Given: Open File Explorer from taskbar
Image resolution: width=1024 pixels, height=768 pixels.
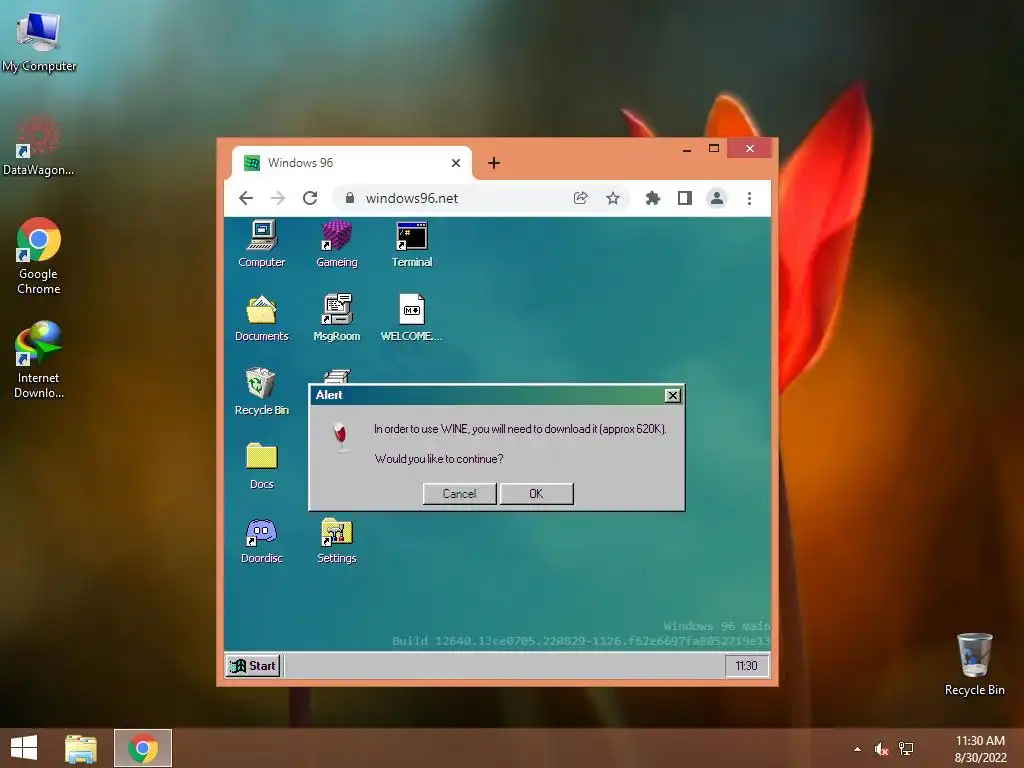Looking at the screenshot, I should (x=81, y=748).
